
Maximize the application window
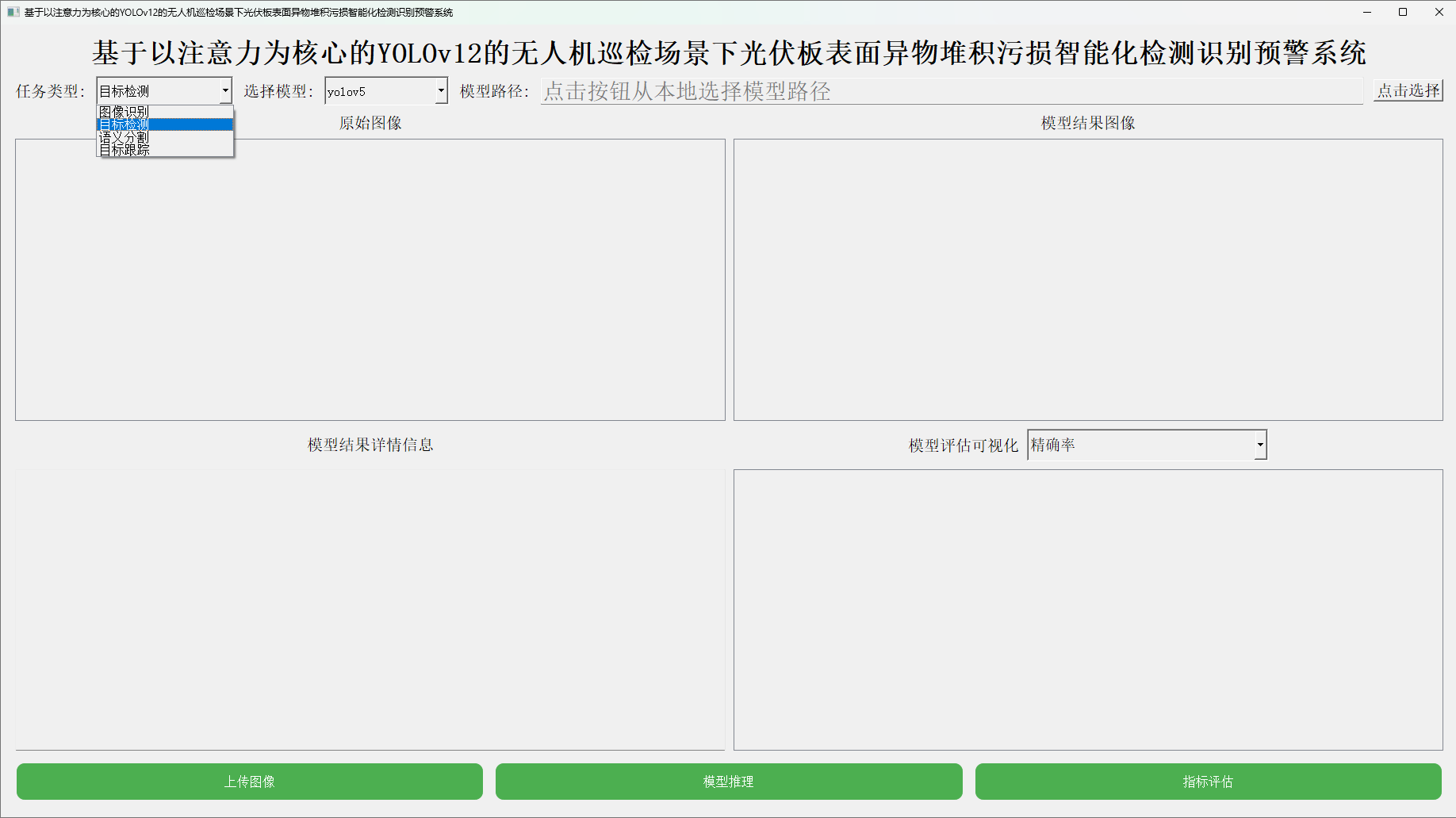point(1403,12)
